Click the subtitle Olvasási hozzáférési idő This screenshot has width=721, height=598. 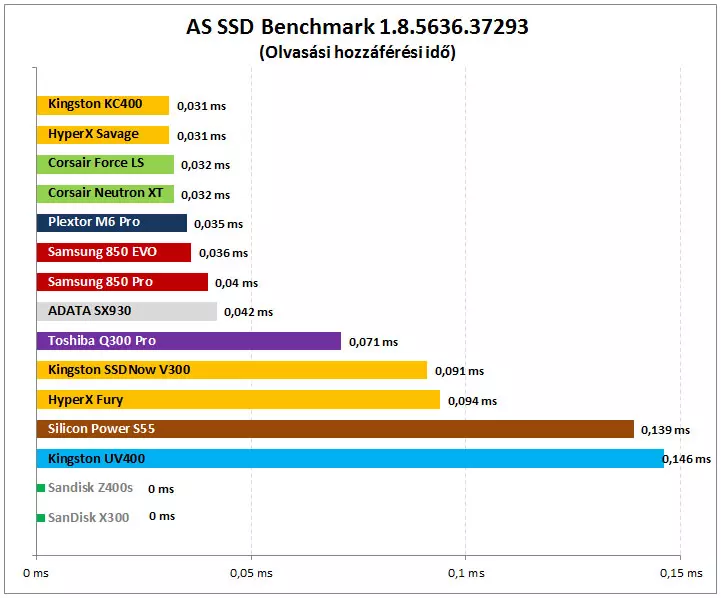[x=357, y=52]
